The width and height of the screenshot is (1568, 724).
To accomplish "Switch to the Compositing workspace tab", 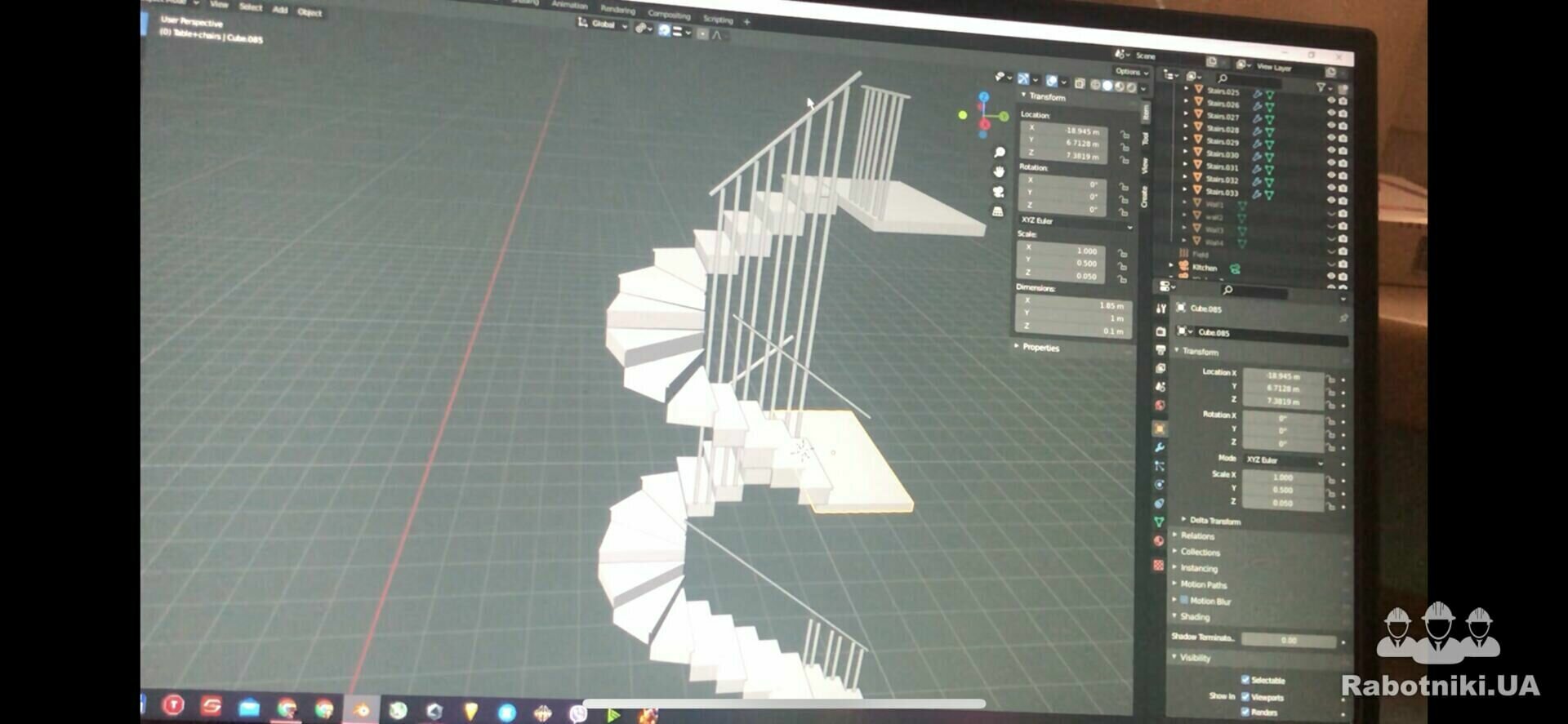I will pyautogui.click(x=669, y=15).
